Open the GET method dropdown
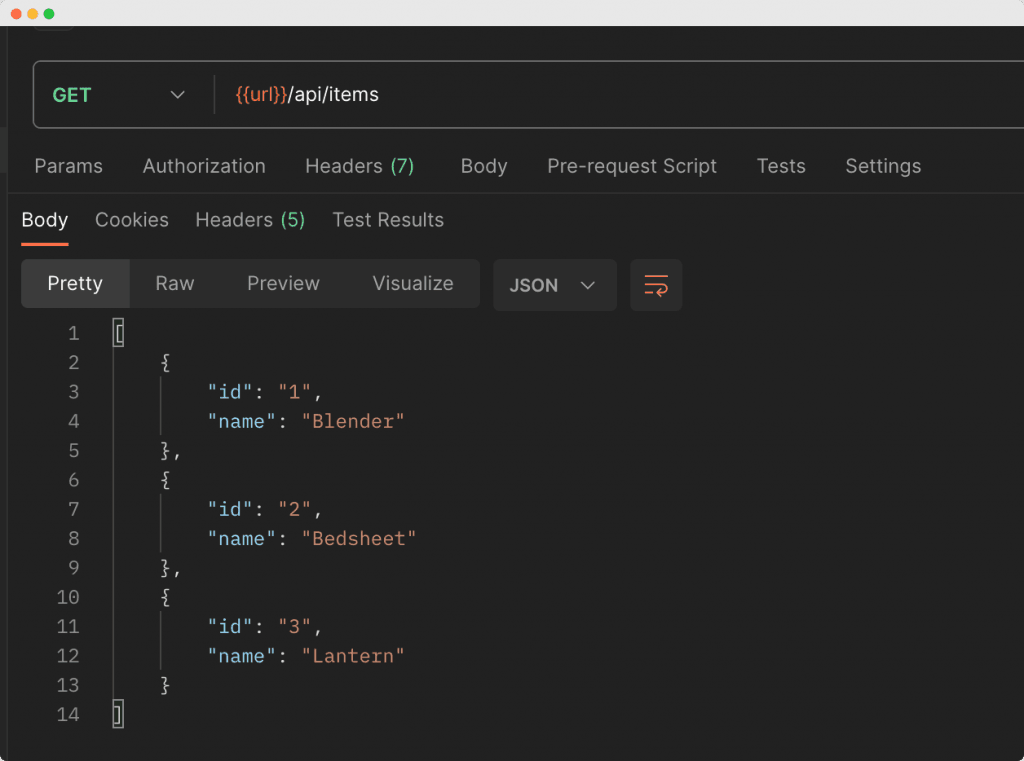1024x761 pixels. pos(119,95)
